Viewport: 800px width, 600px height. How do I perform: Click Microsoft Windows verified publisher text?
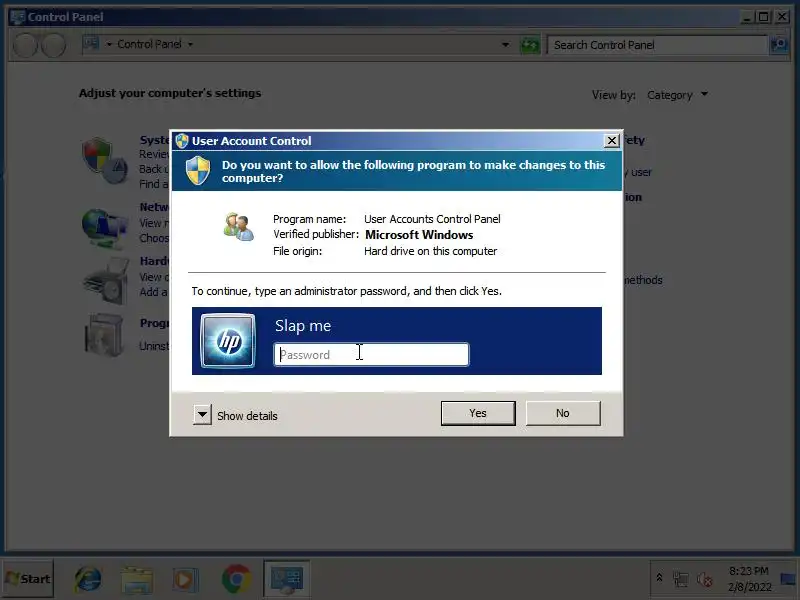click(419, 235)
